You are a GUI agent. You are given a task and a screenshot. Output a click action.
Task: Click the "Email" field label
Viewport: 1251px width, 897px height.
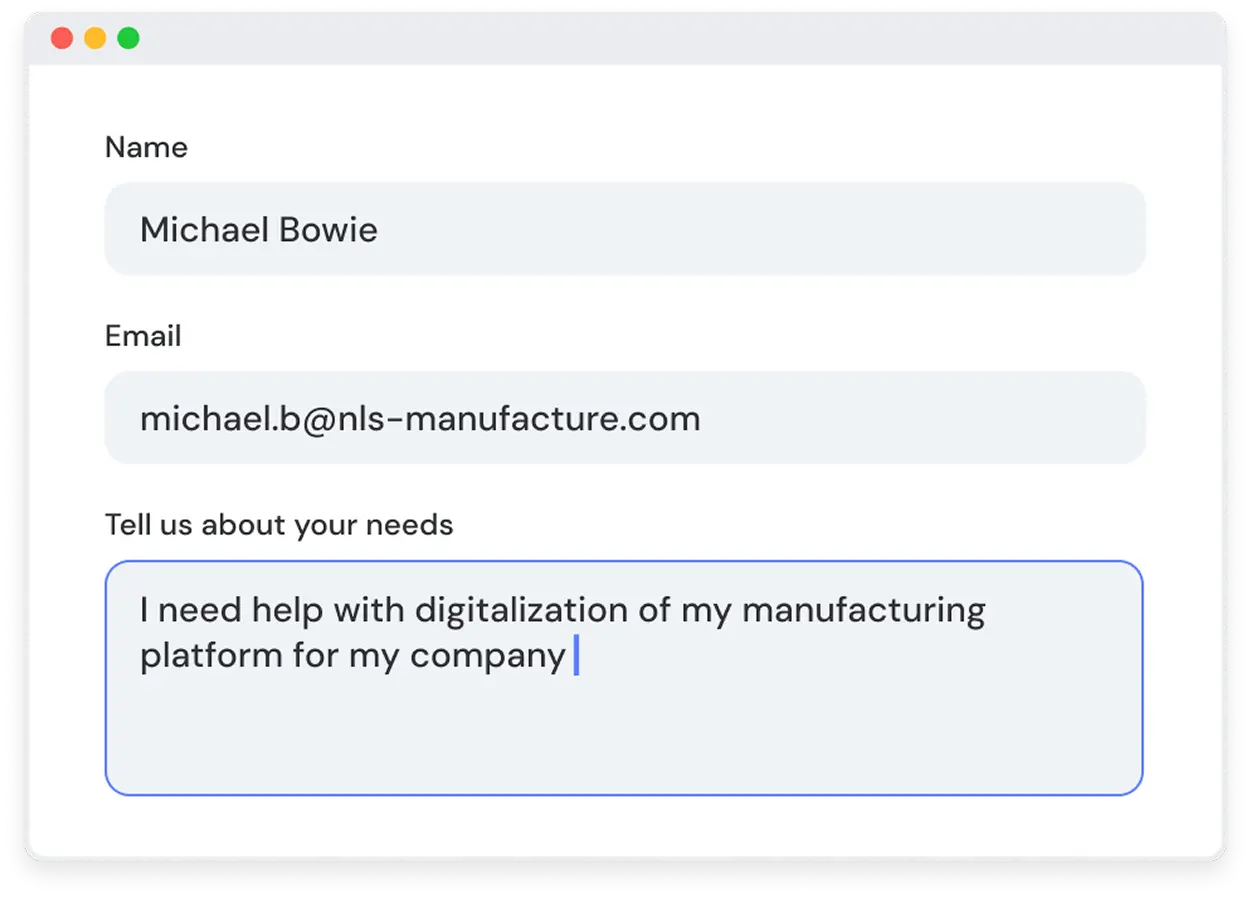tap(143, 336)
